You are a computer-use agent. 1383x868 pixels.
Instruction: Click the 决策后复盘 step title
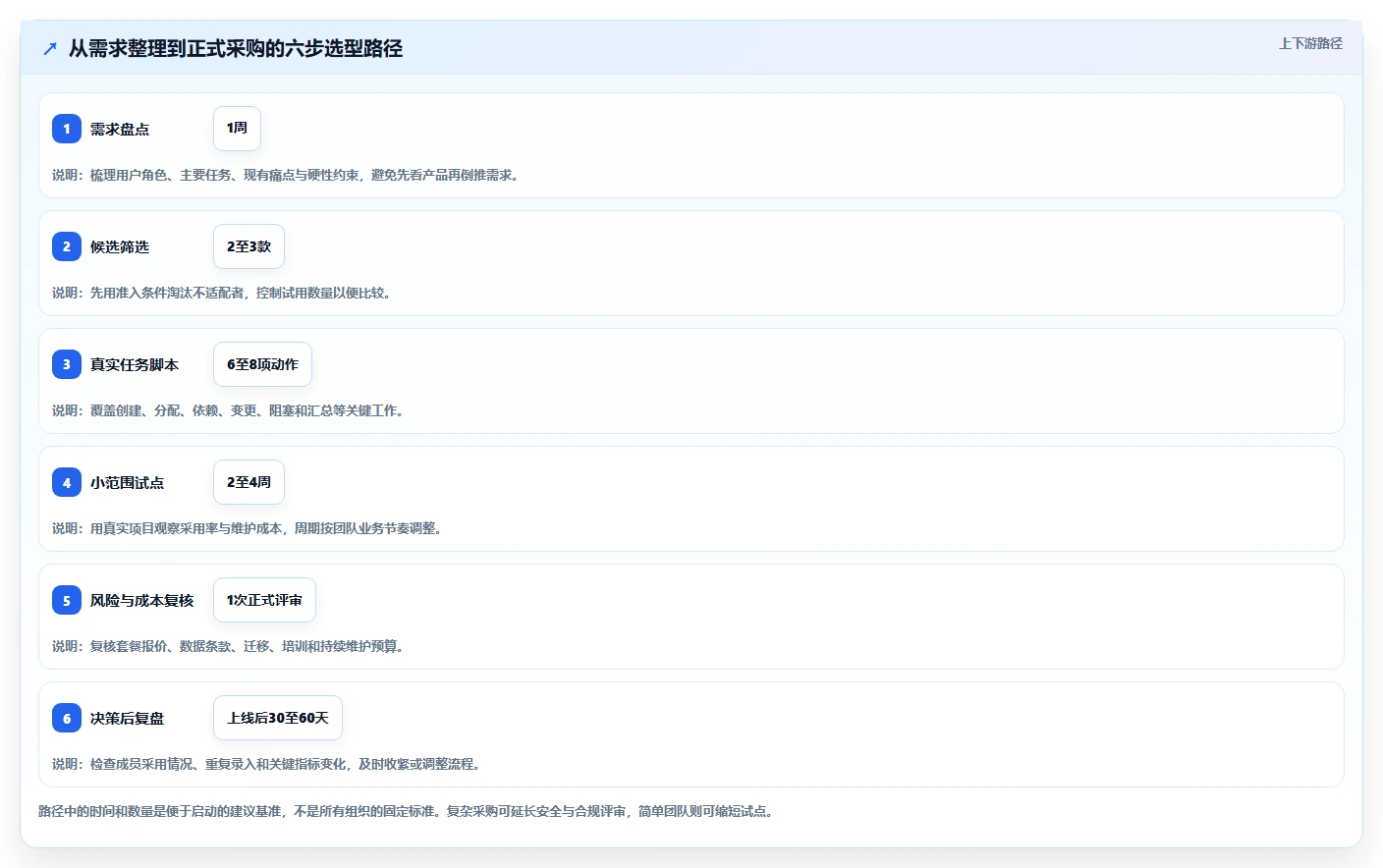point(127,718)
